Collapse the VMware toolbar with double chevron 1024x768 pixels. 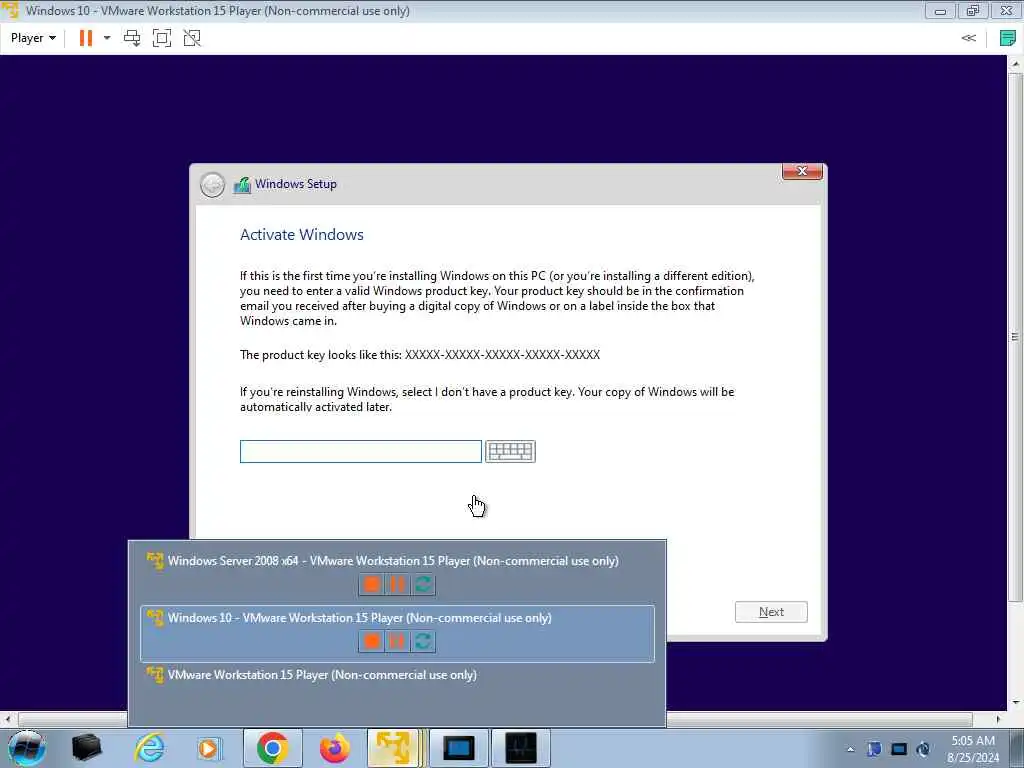pos(968,38)
